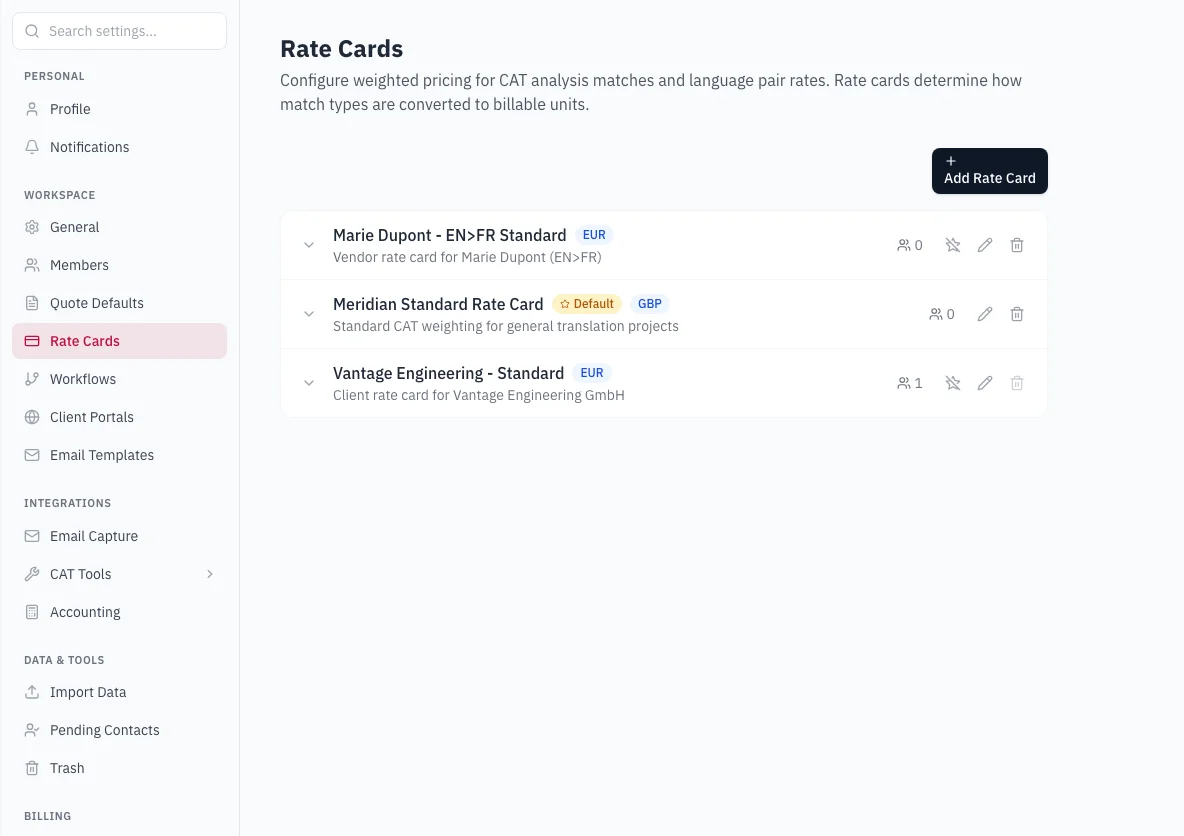Click the trash icon beside Trash in the sidebar

tap(32, 768)
